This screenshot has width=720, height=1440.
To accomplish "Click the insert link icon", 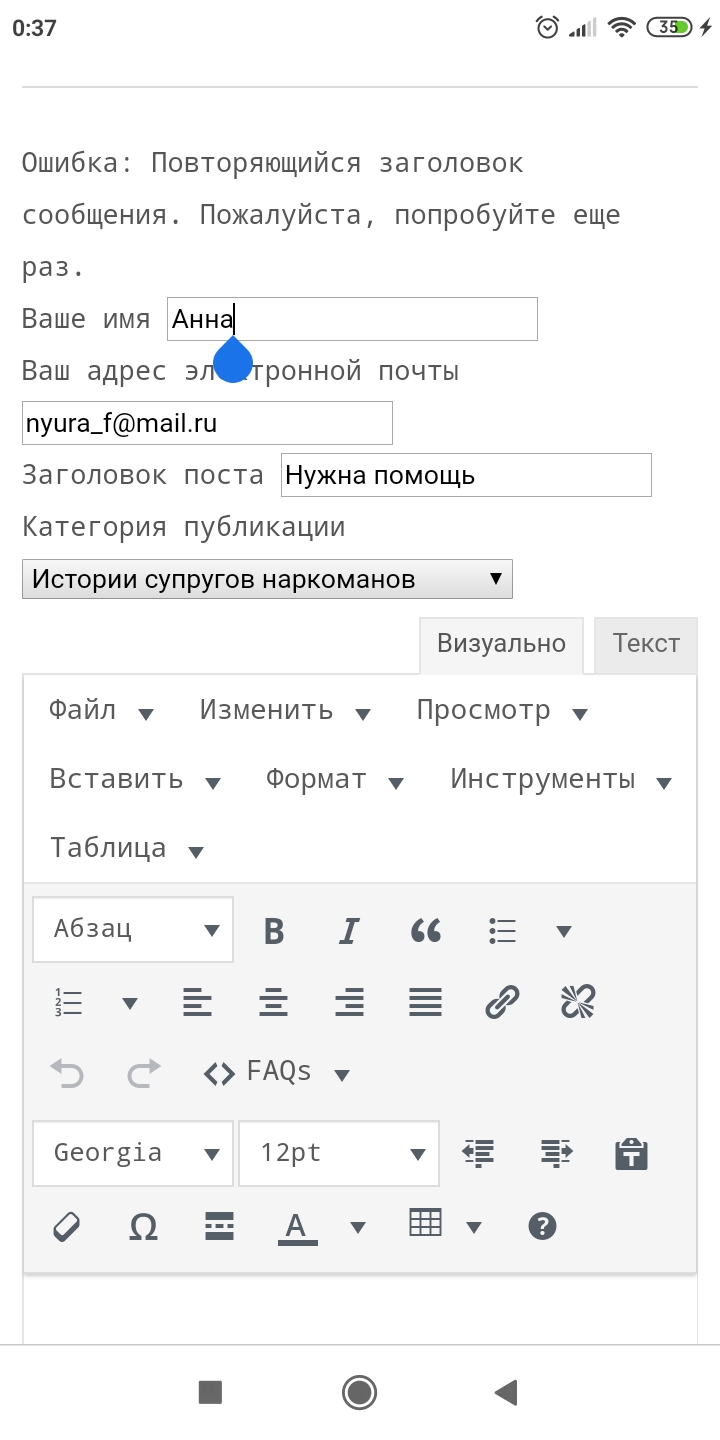I will coord(502,1001).
